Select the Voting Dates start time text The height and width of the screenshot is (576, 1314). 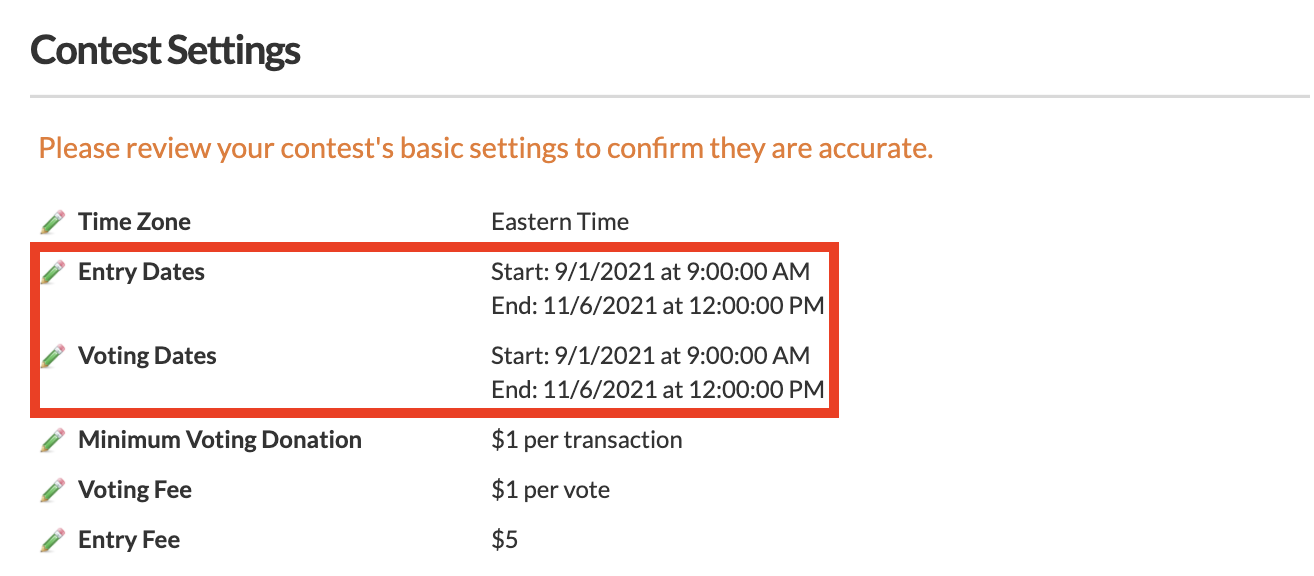(650, 356)
